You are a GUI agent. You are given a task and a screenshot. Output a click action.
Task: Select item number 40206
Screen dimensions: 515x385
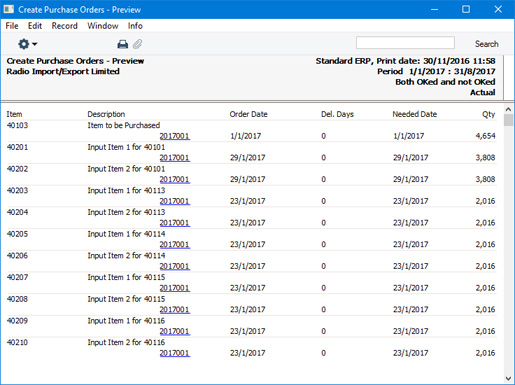[17, 255]
